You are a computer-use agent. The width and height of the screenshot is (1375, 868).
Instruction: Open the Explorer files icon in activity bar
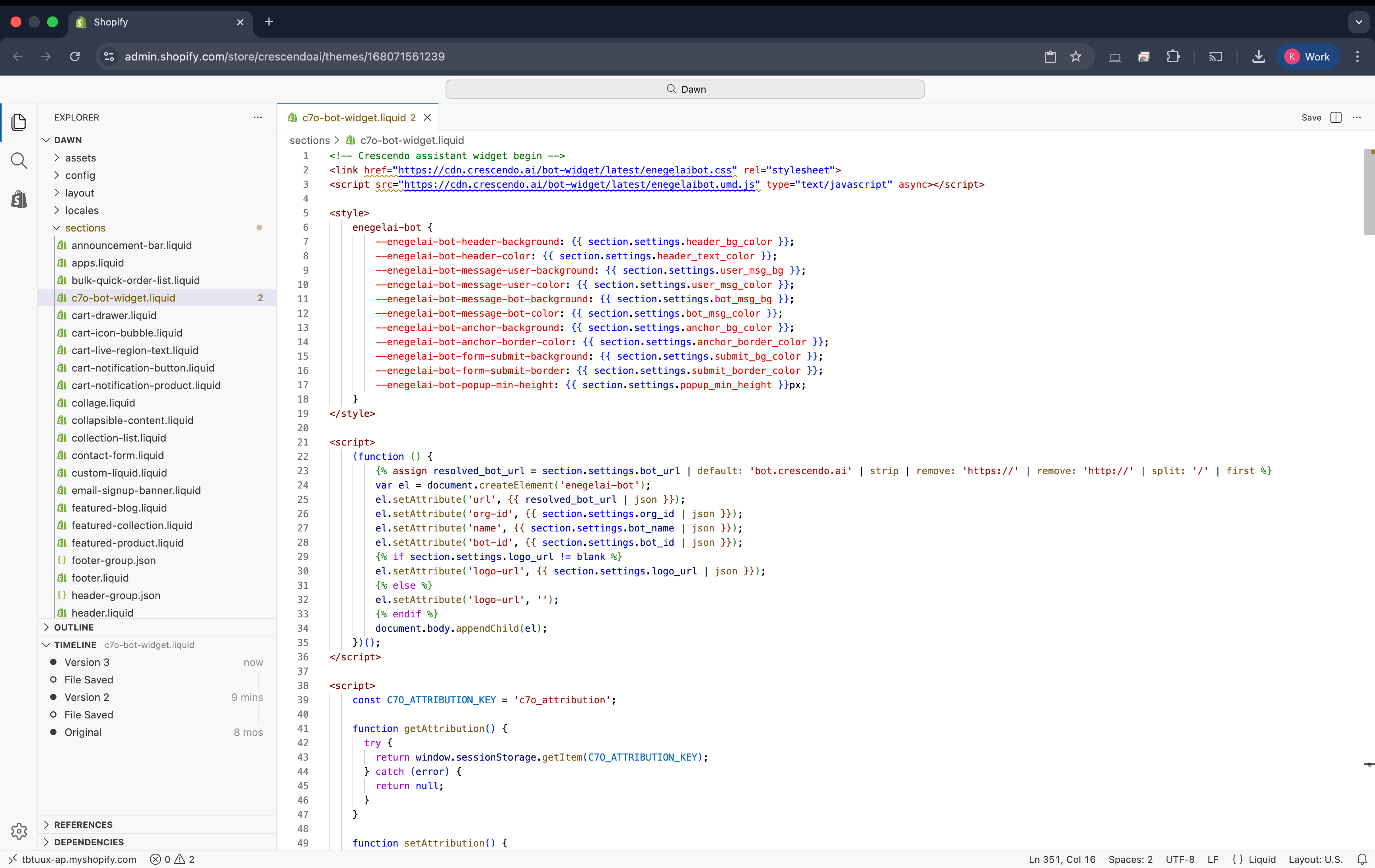pos(19,122)
